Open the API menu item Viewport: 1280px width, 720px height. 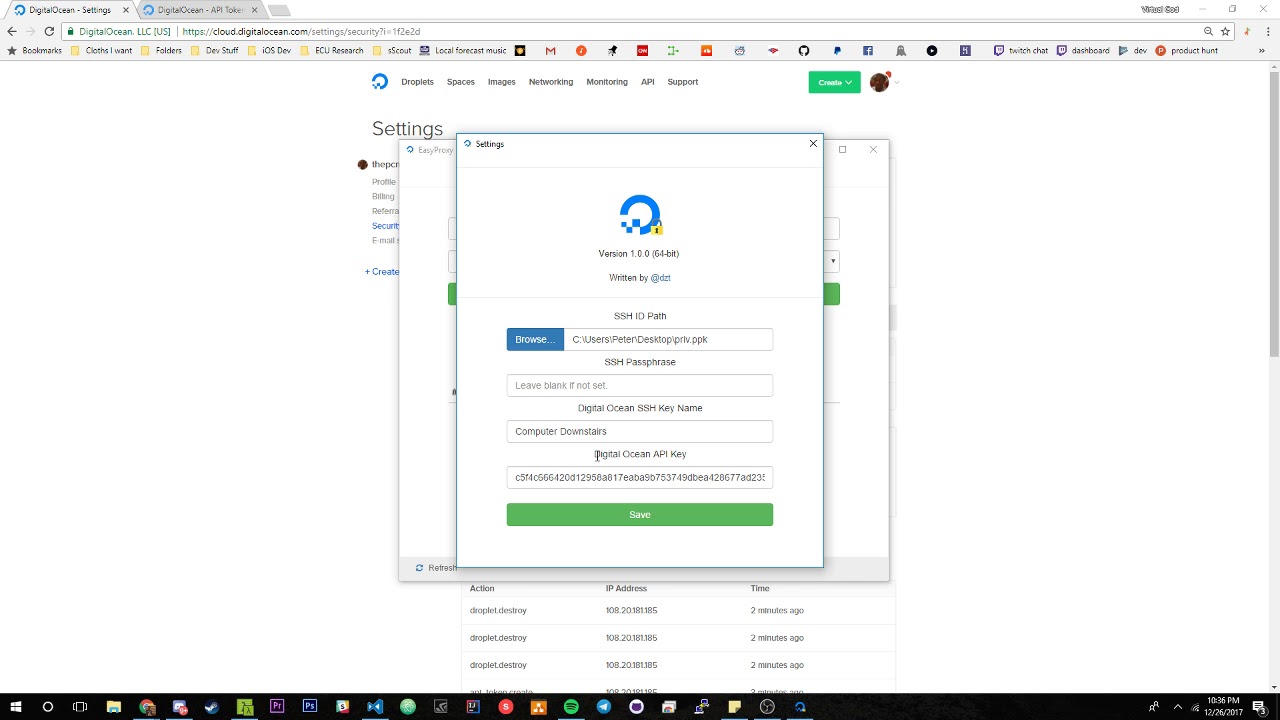coord(648,82)
